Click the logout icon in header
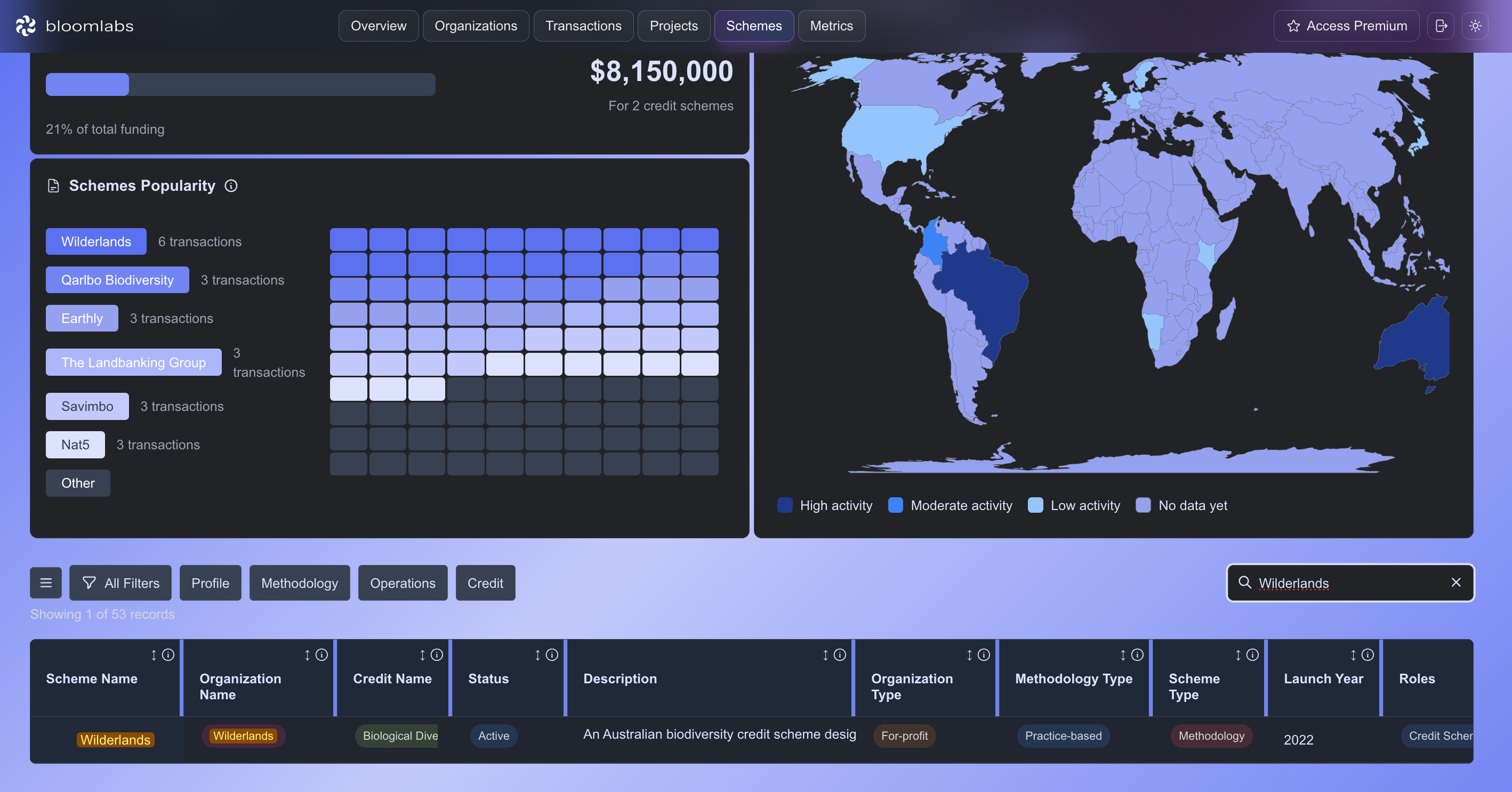Viewport: 1512px width, 792px height. 1441,26
